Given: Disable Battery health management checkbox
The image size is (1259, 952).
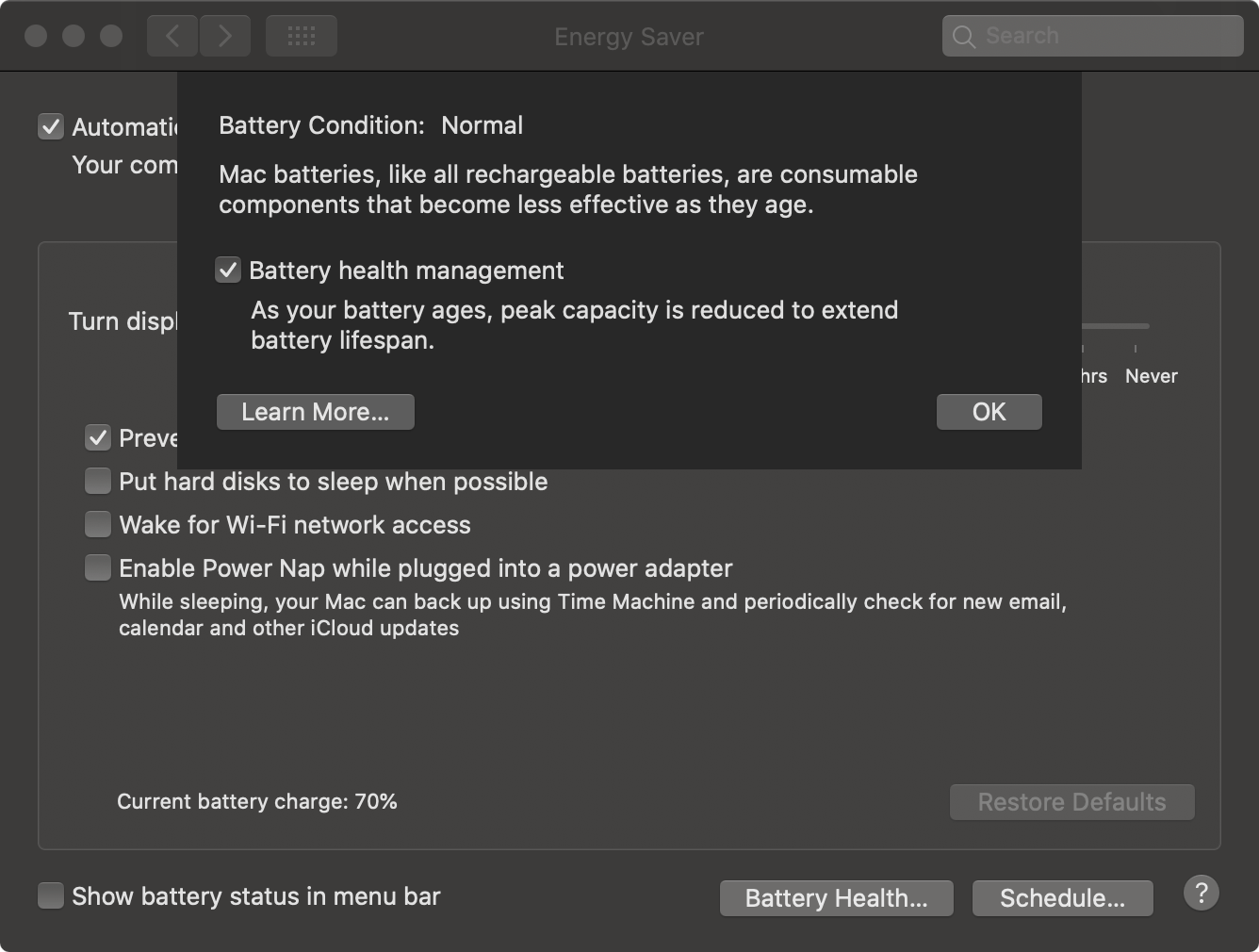Looking at the screenshot, I should [x=228, y=271].
